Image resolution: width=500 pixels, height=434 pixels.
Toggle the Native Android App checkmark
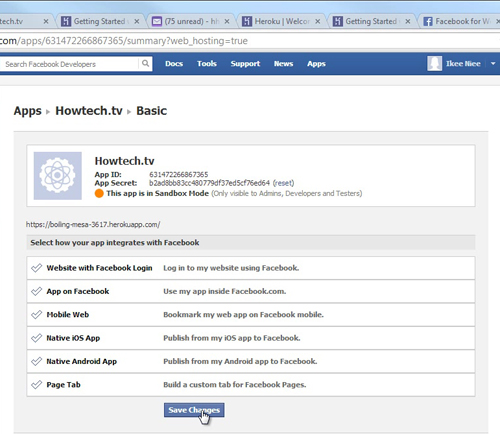[x=36, y=361]
